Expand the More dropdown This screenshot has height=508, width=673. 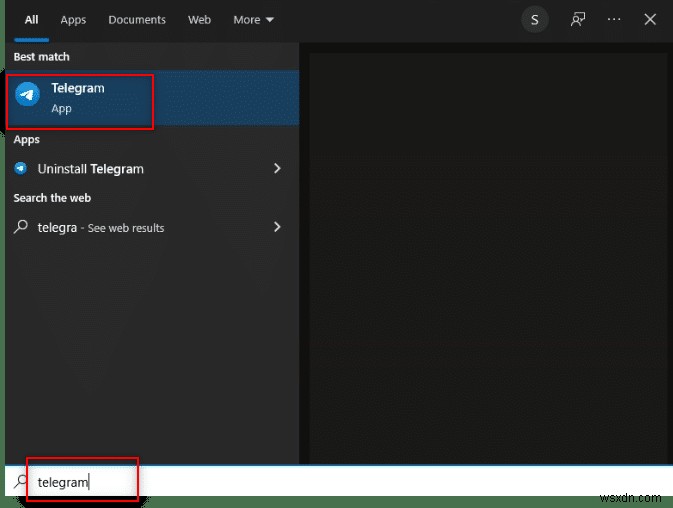click(253, 20)
